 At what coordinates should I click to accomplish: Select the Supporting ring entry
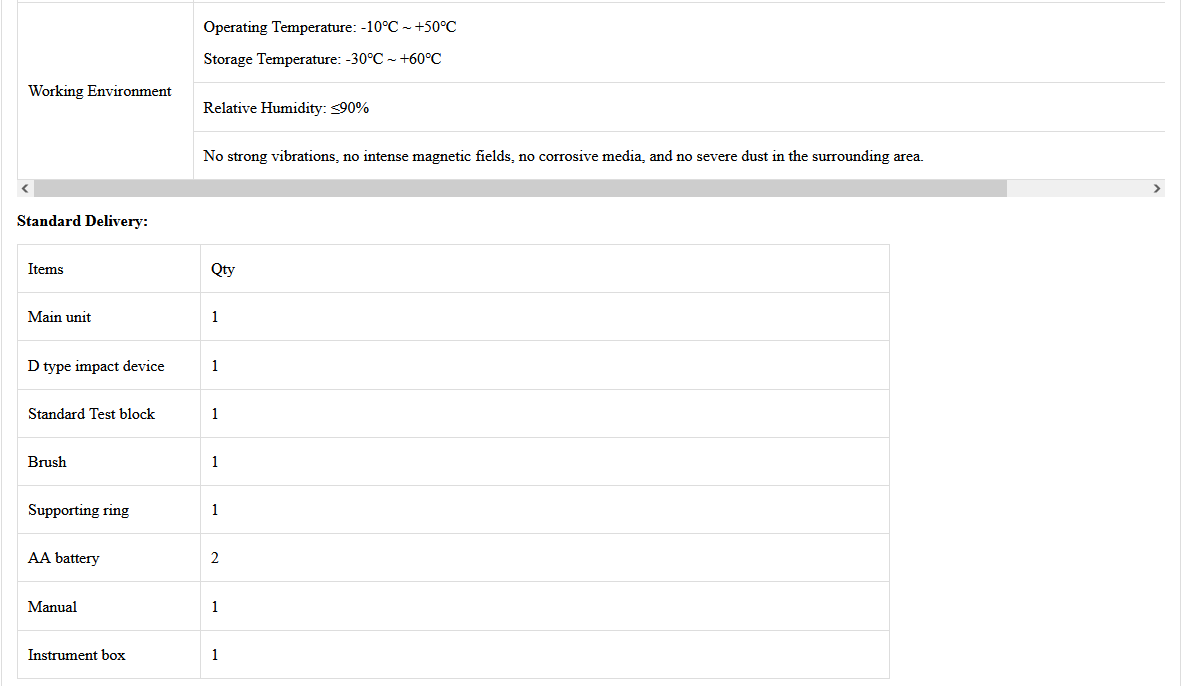pos(78,510)
